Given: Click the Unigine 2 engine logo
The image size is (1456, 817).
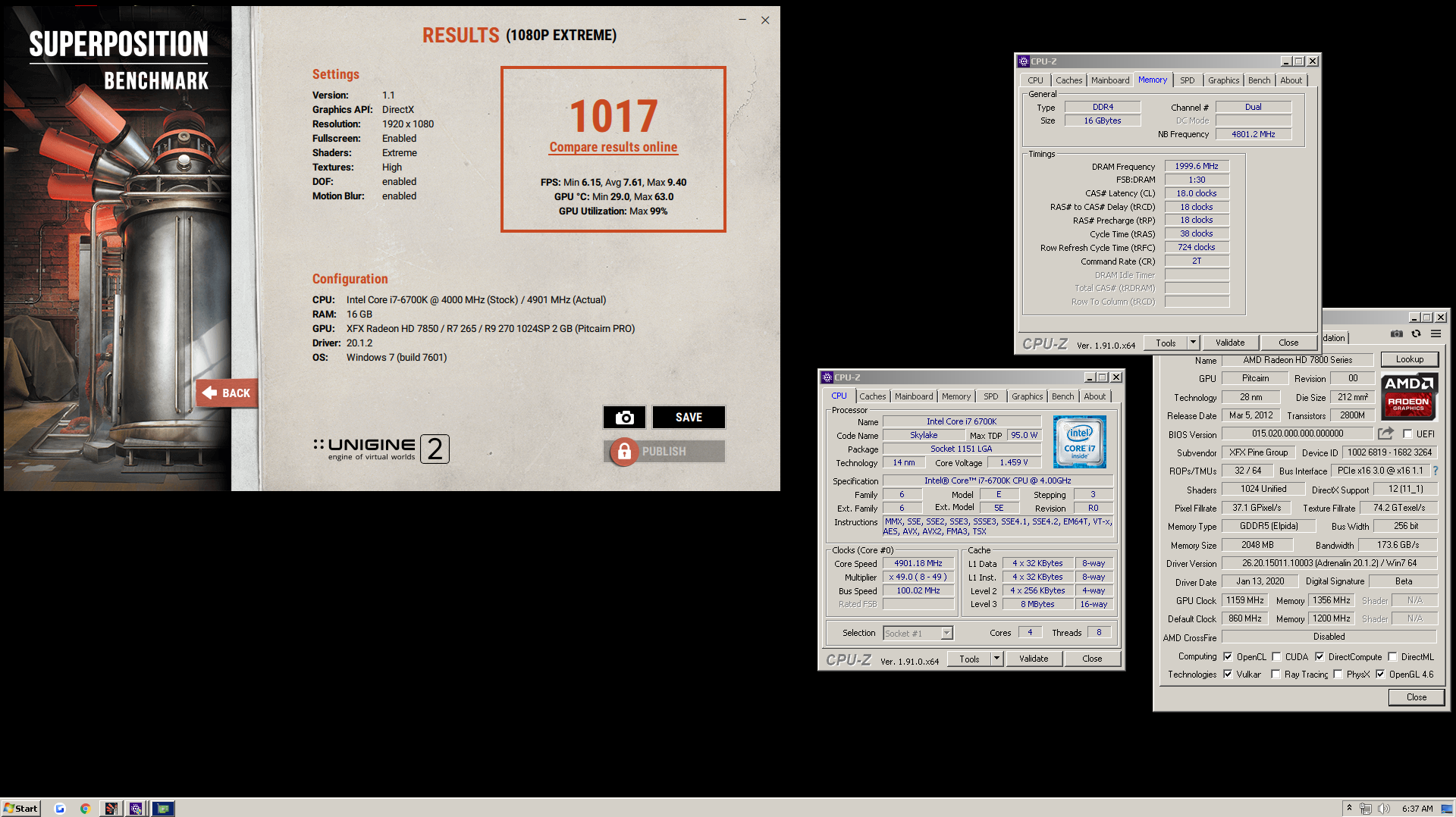Looking at the screenshot, I should pyautogui.click(x=381, y=449).
